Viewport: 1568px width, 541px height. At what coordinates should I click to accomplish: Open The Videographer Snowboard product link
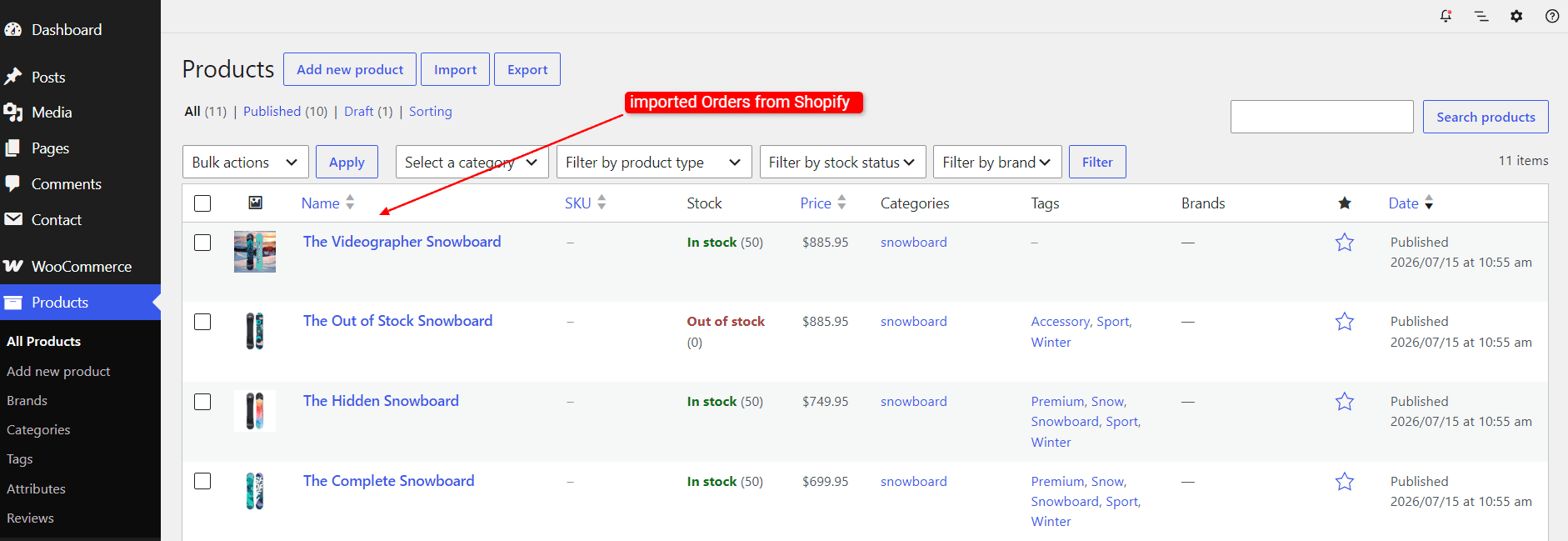click(x=402, y=242)
